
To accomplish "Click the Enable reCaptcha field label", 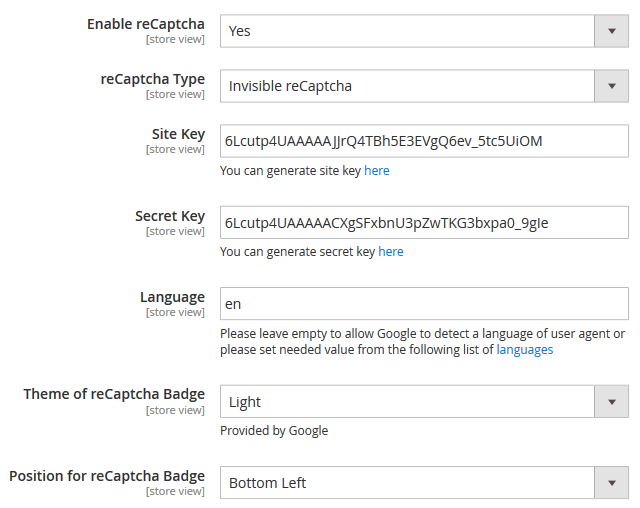I will click(x=146, y=24).
